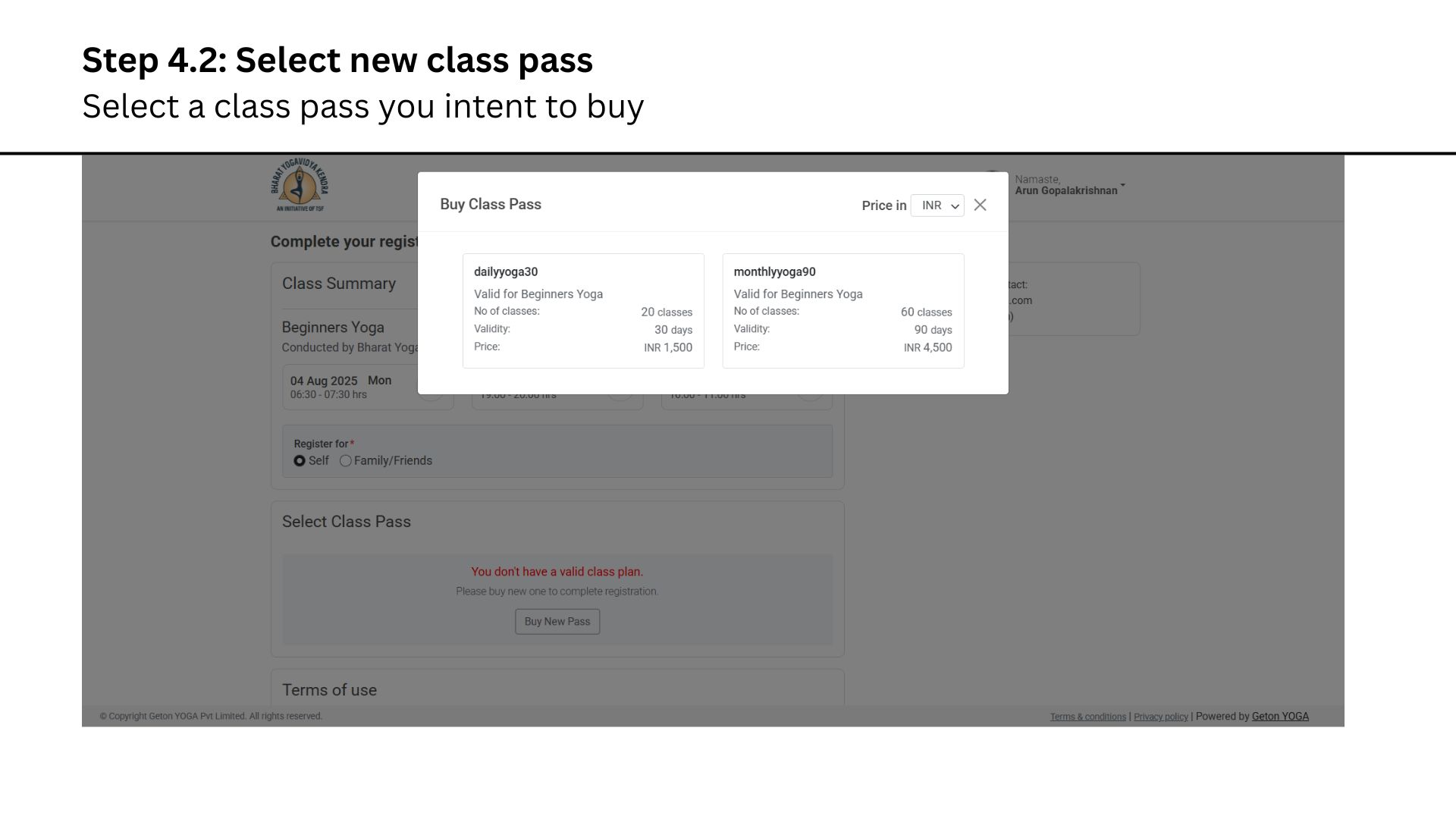The height and width of the screenshot is (819, 1456).
Task: Select the monthlyyoga90 class pass card
Action: pyautogui.click(x=843, y=311)
